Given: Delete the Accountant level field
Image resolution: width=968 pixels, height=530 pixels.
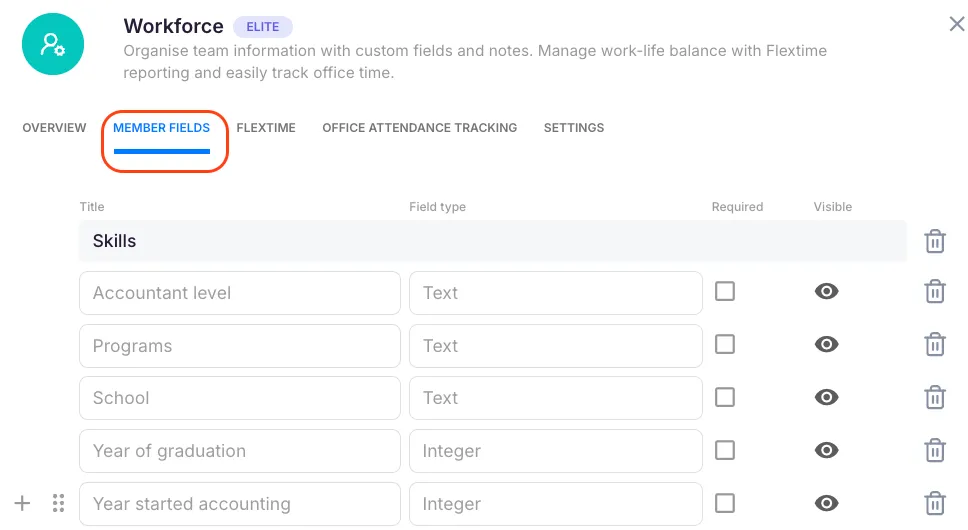Looking at the screenshot, I should (x=934, y=292).
